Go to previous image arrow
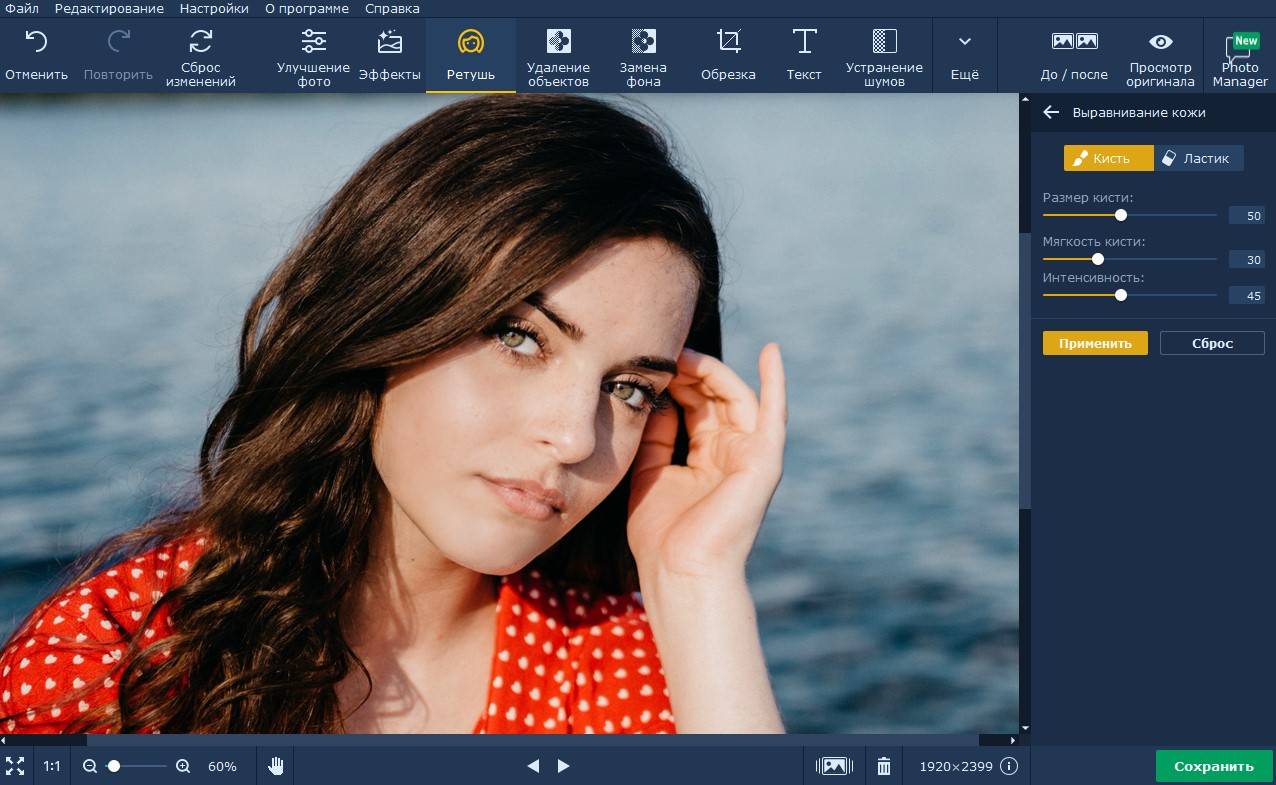Image resolution: width=1276 pixels, height=785 pixels. [533, 766]
